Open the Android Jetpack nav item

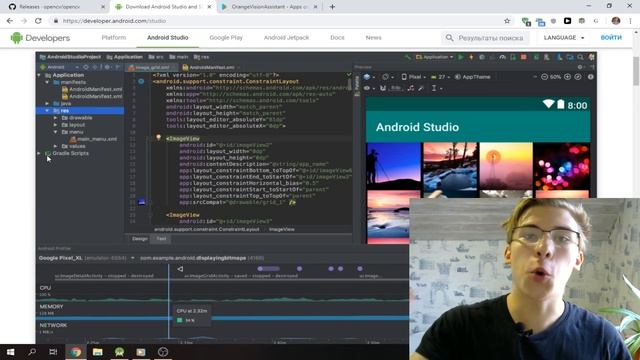coord(286,38)
